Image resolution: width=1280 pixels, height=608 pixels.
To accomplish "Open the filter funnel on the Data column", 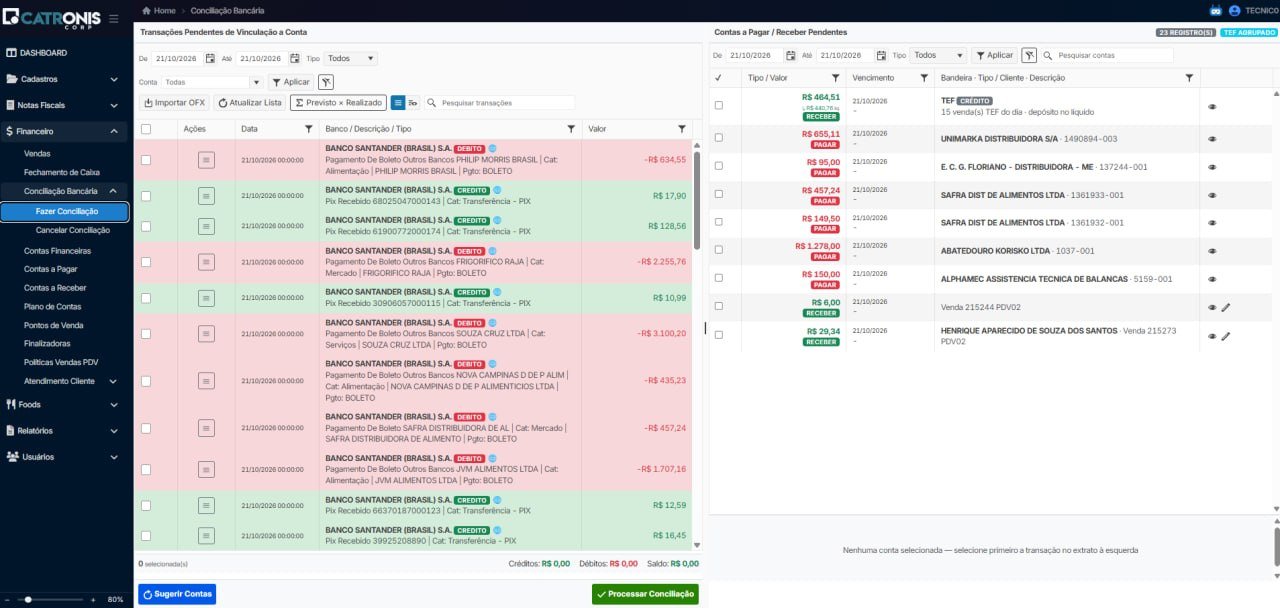I will click(308, 129).
